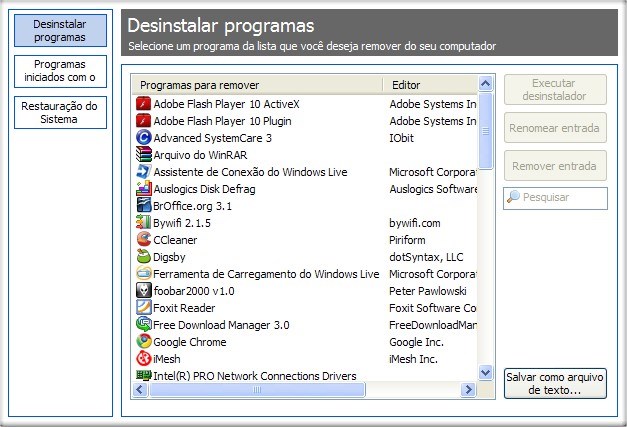Click the Auslogics Disk Defrag icon
Viewport: 627px width, 427px height.
click(x=144, y=189)
